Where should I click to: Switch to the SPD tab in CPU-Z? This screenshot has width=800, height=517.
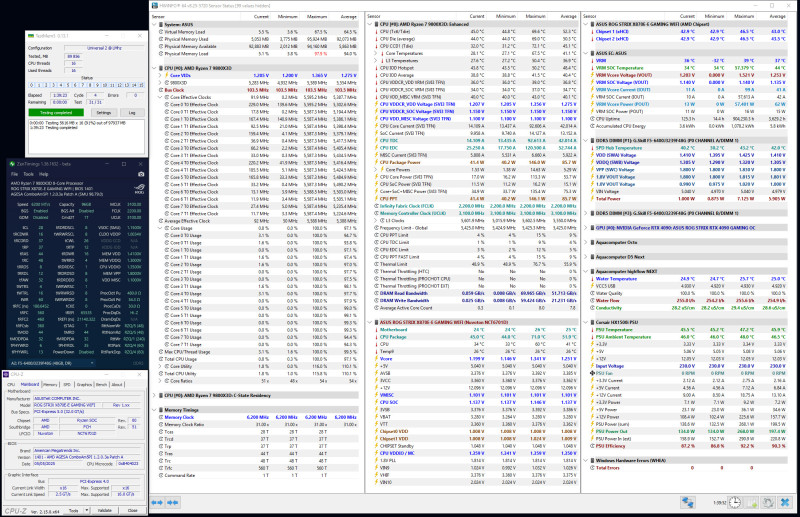coord(67,384)
